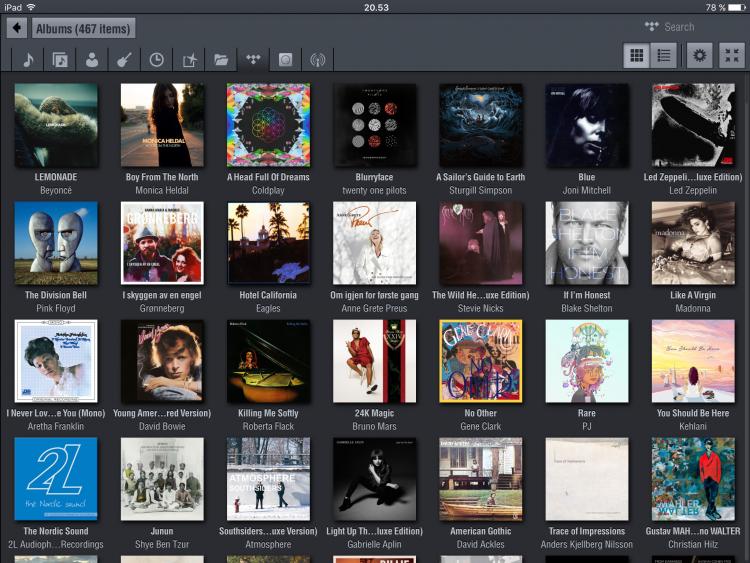Open the Artists person tab icon
The height and width of the screenshot is (563, 750).
(x=92, y=60)
